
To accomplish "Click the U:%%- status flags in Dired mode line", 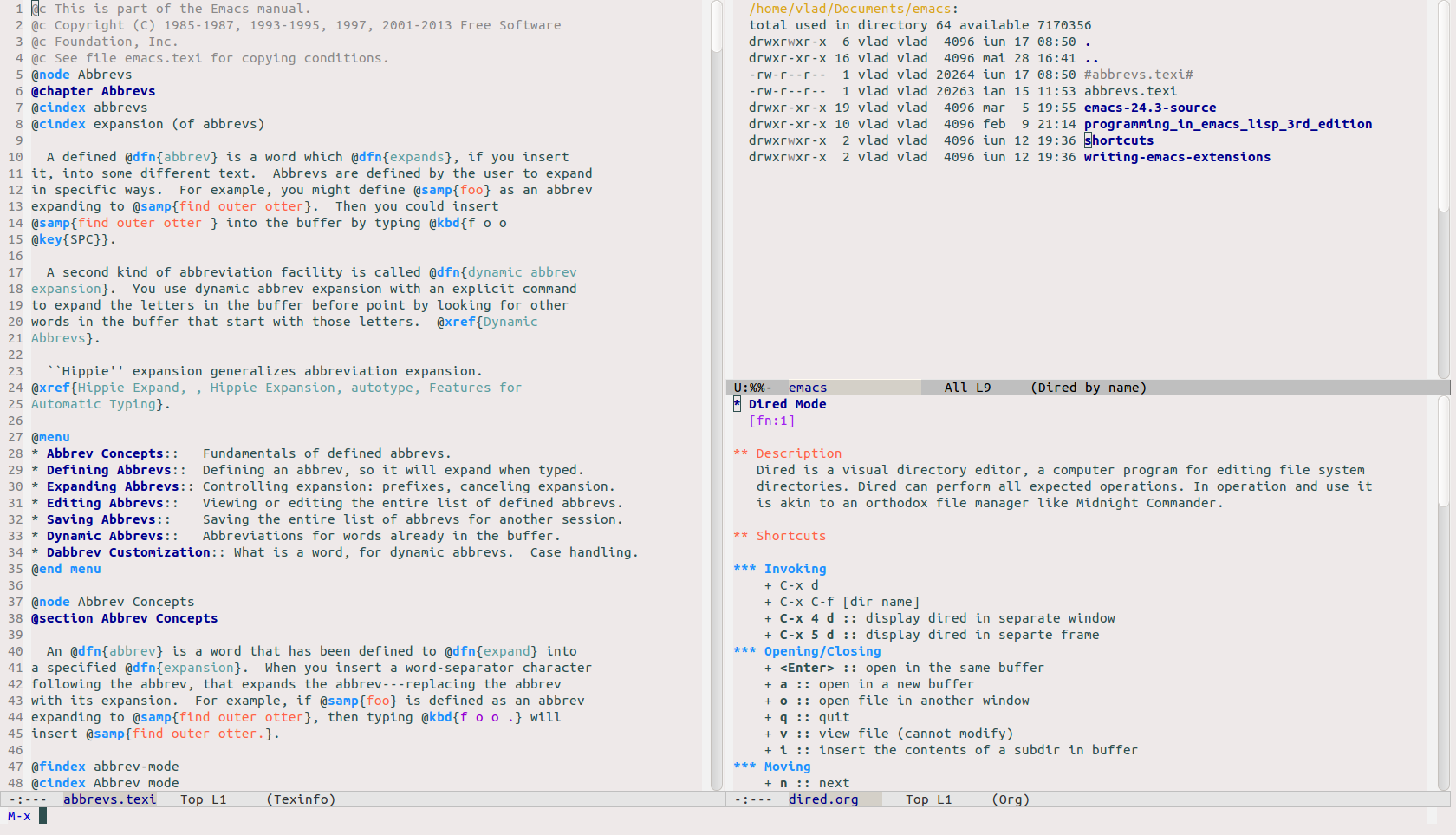I will click(752, 388).
